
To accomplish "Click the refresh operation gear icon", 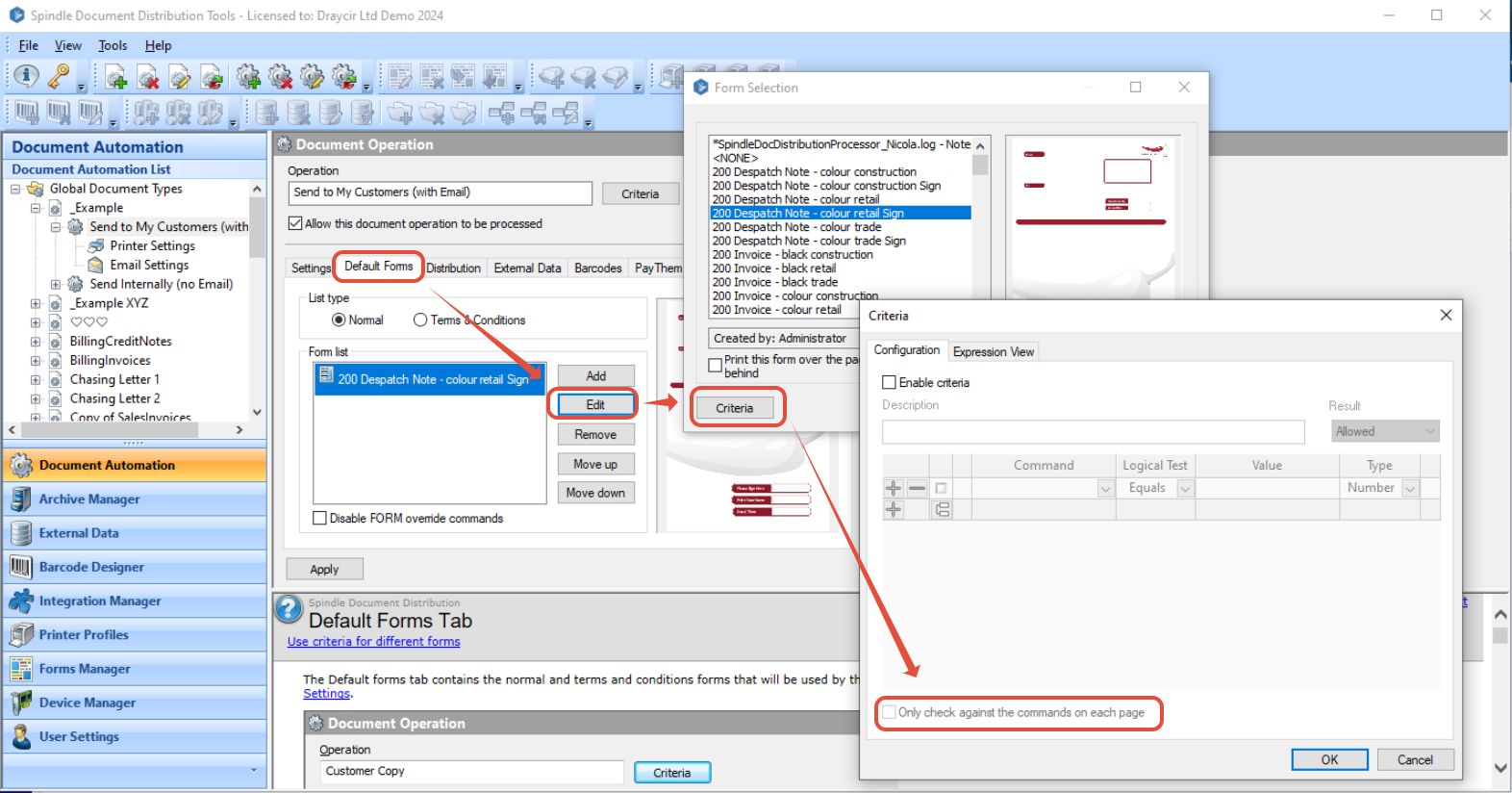I will (x=343, y=77).
